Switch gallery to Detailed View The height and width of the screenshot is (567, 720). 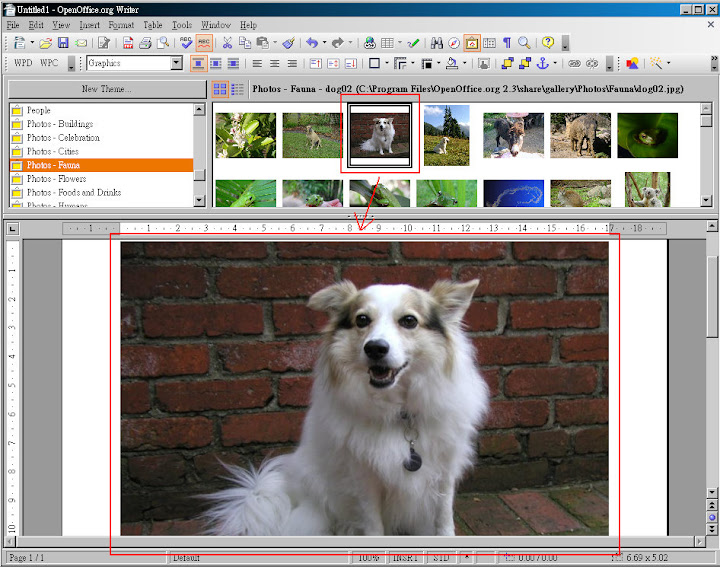pos(237,89)
